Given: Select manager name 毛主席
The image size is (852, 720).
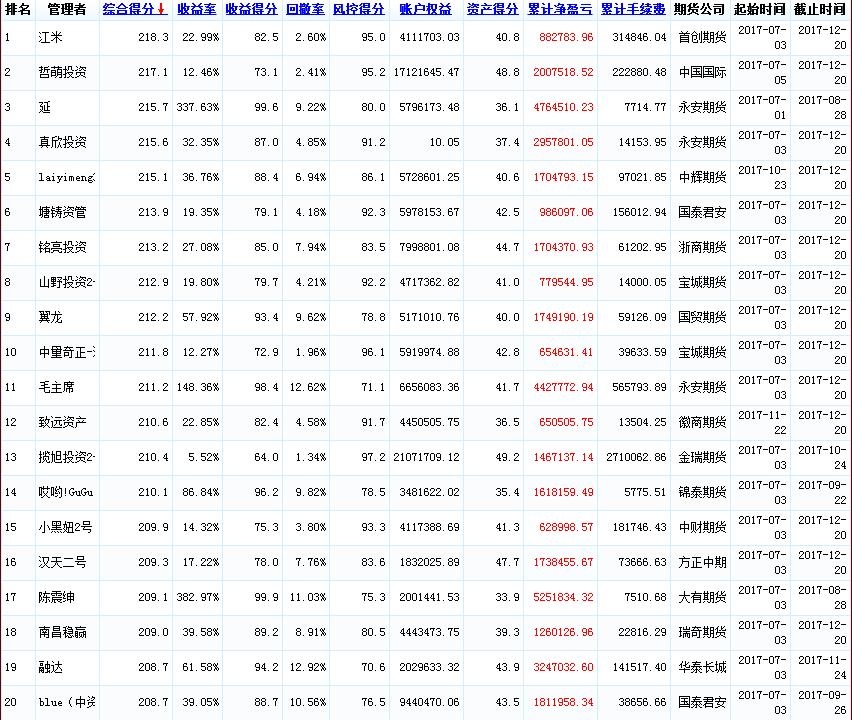Looking at the screenshot, I should pos(56,387).
